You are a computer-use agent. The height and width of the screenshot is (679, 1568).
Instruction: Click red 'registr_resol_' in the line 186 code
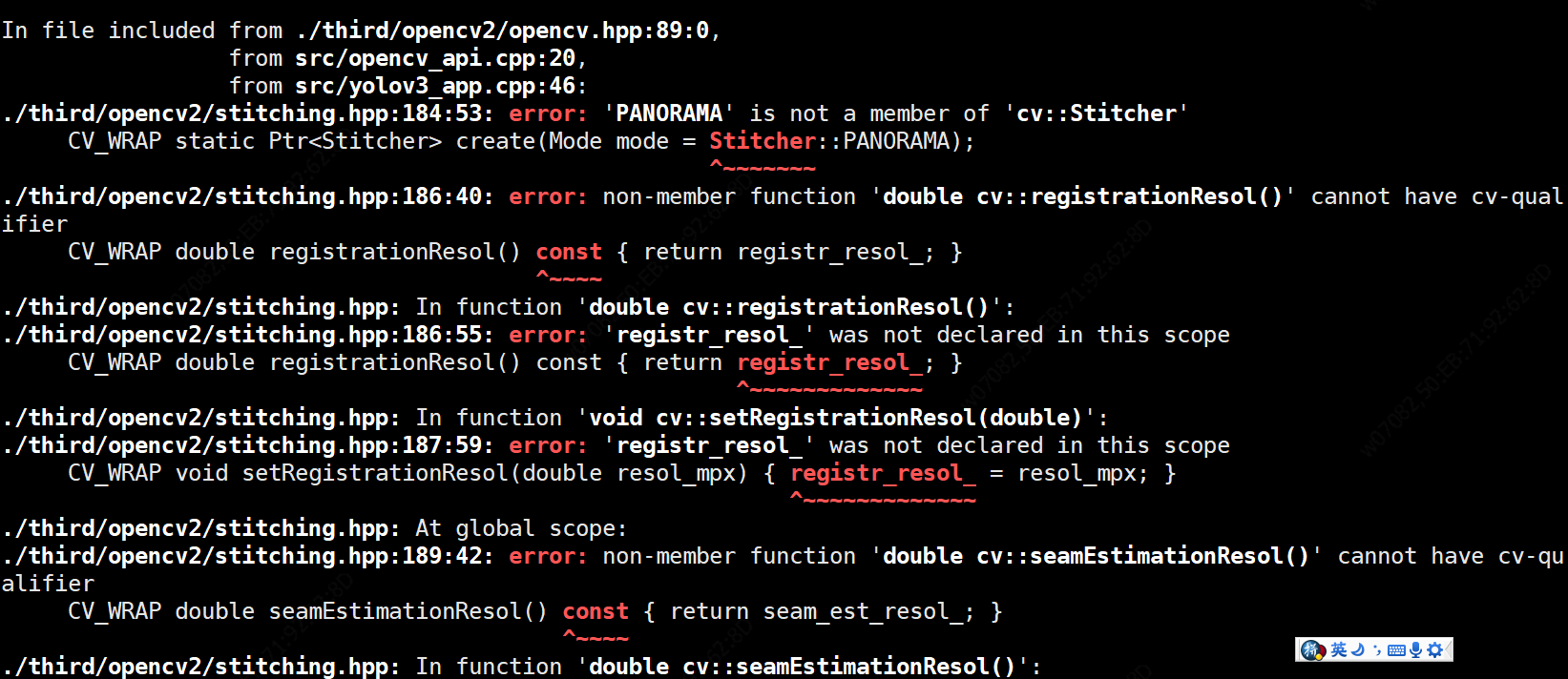pos(829,362)
